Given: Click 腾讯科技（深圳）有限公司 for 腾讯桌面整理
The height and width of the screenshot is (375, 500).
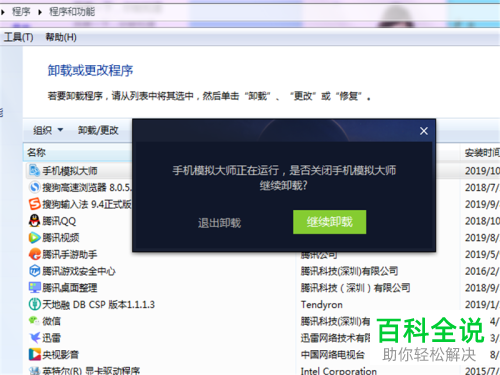Looking at the screenshot, I should coord(355,288).
